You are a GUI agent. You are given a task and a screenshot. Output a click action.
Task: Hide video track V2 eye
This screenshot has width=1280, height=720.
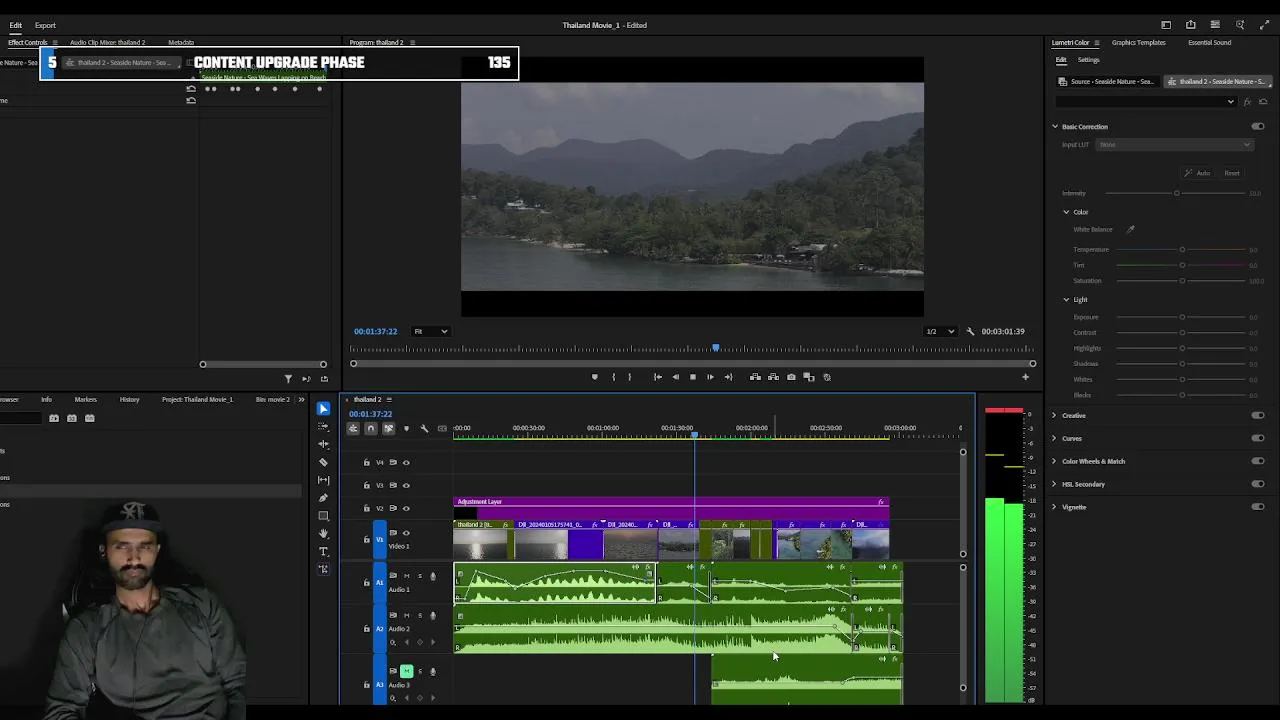406,508
